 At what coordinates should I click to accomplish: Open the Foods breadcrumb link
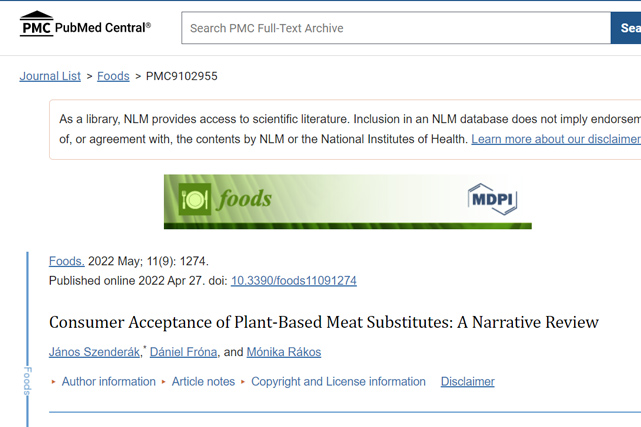tap(113, 76)
